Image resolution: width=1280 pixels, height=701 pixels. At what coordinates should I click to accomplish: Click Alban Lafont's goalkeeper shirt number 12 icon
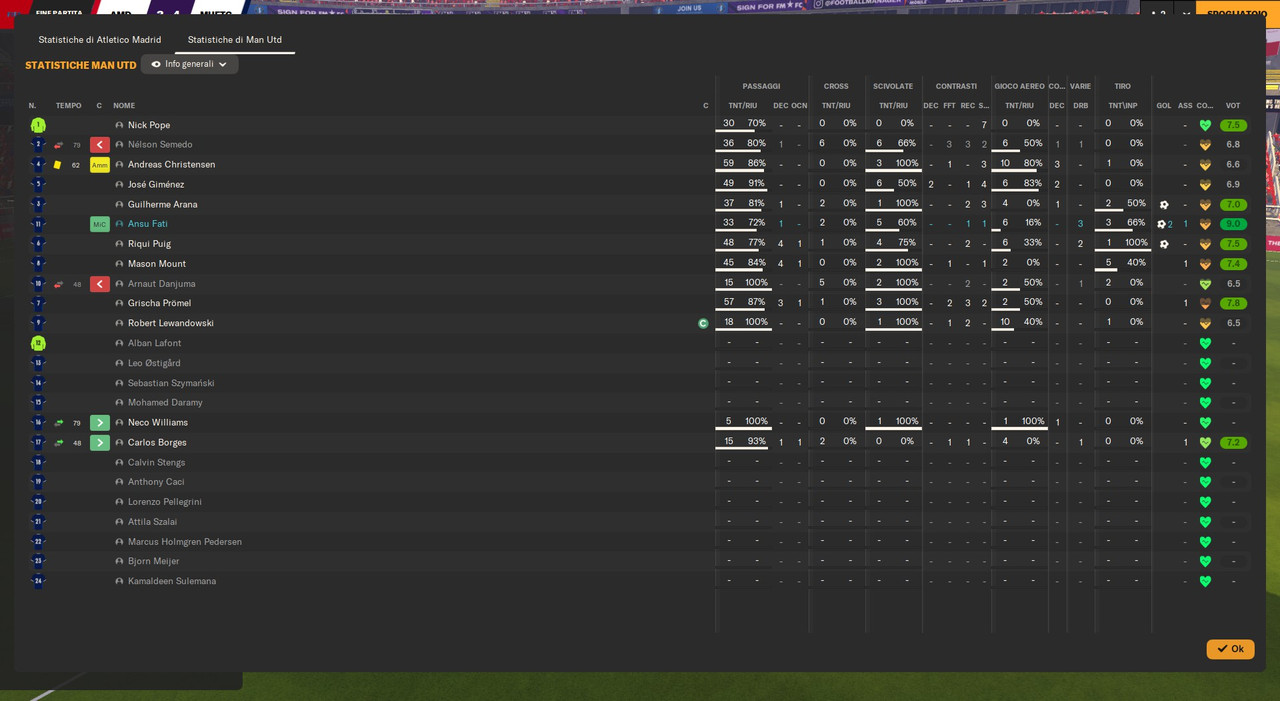coord(38,343)
